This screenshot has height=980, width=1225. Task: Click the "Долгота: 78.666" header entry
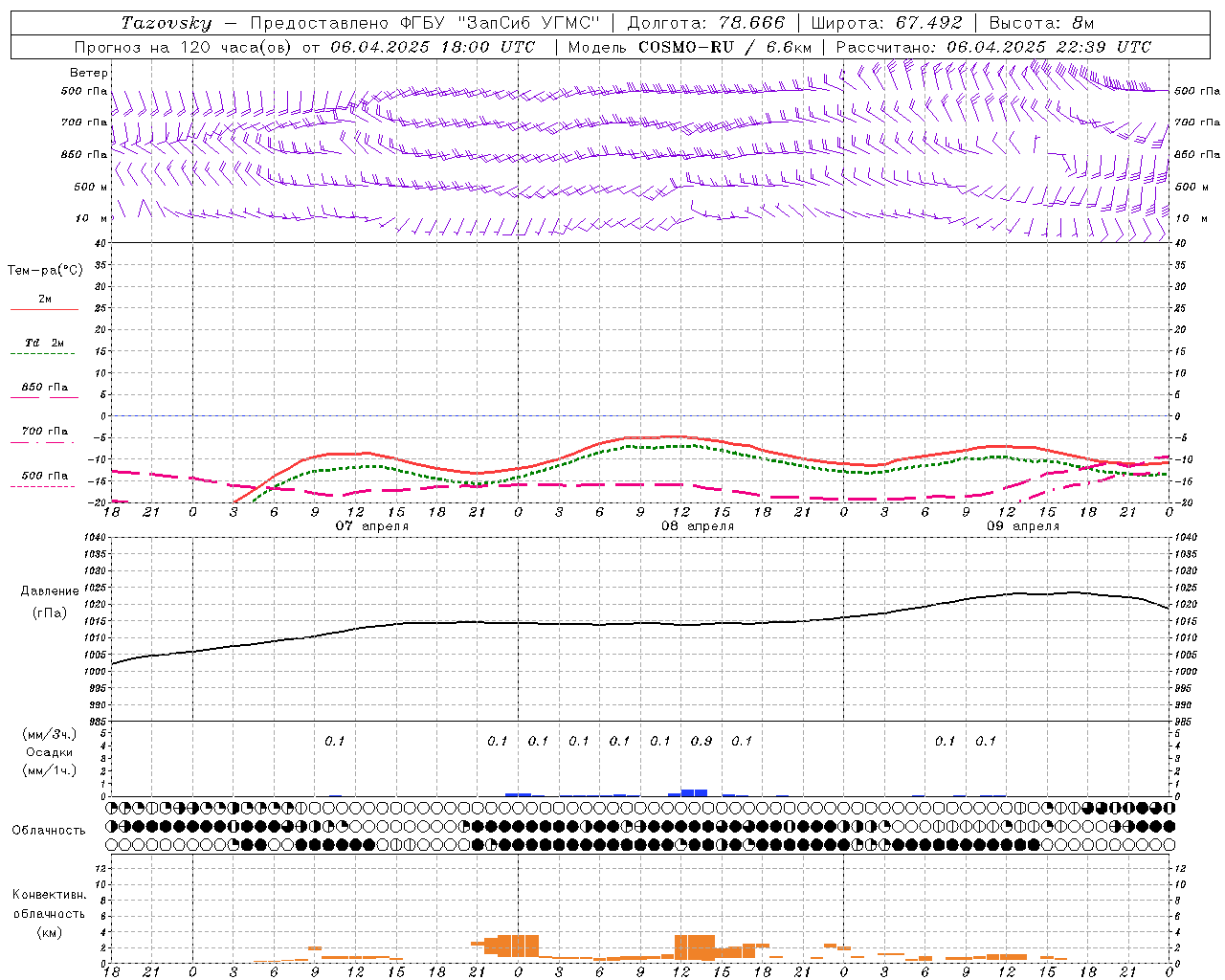pos(705,23)
